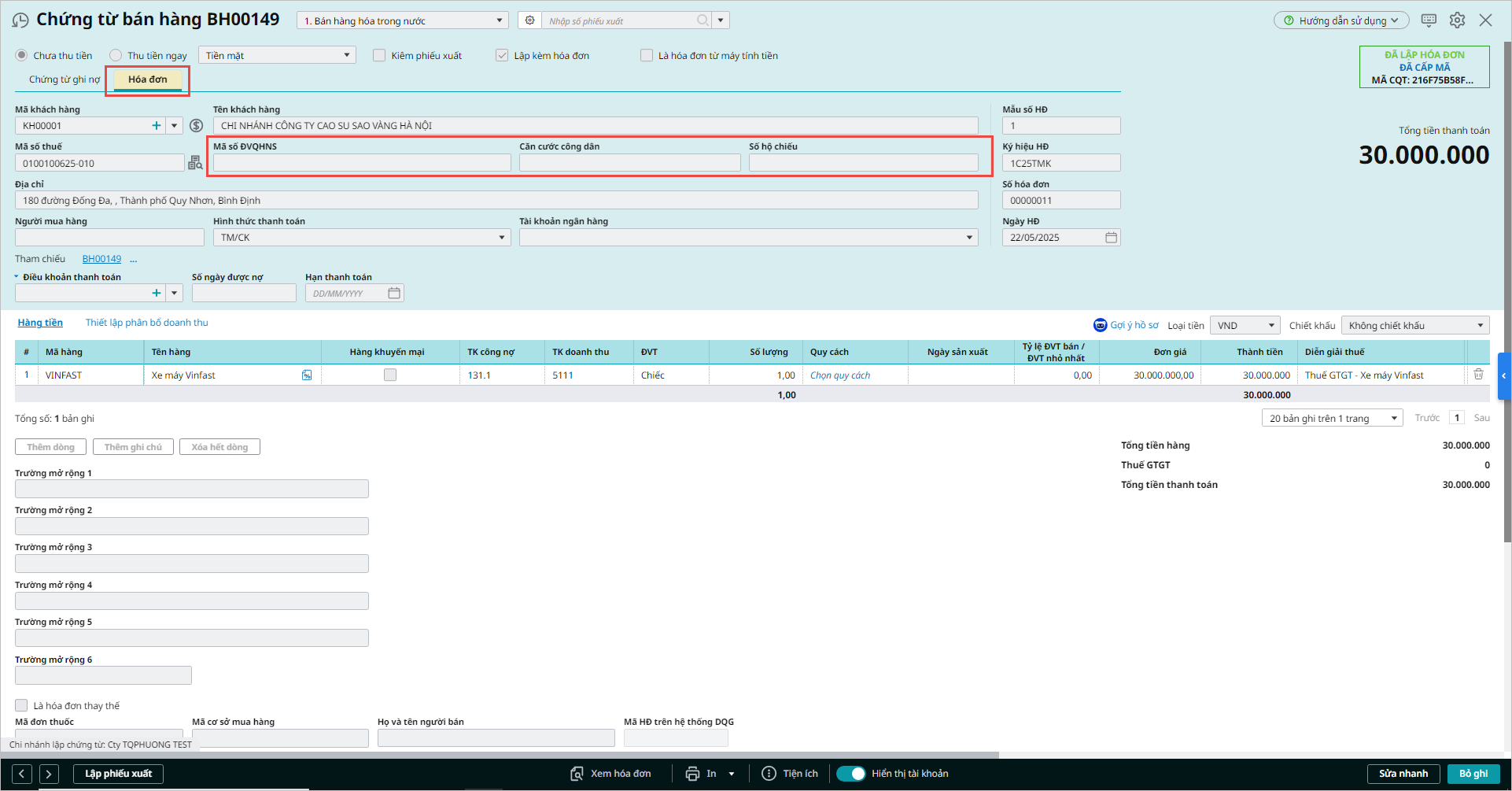This screenshot has height=791, width=1512.
Task: Switch to the Chứng từ ghi nợ tab
Action: pos(65,79)
